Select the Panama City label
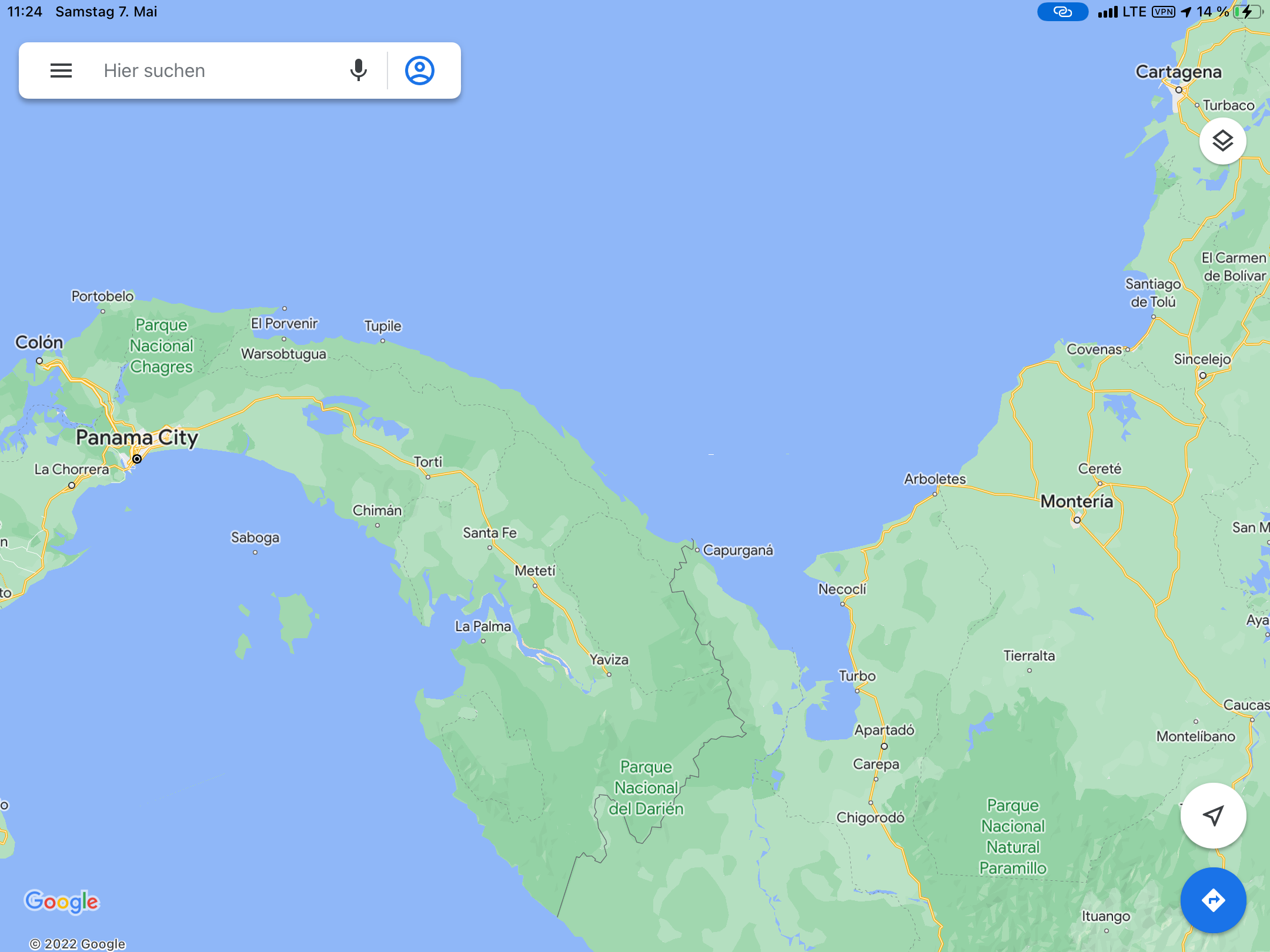This screenshot has width=1270, height=952. click(137, 438)
